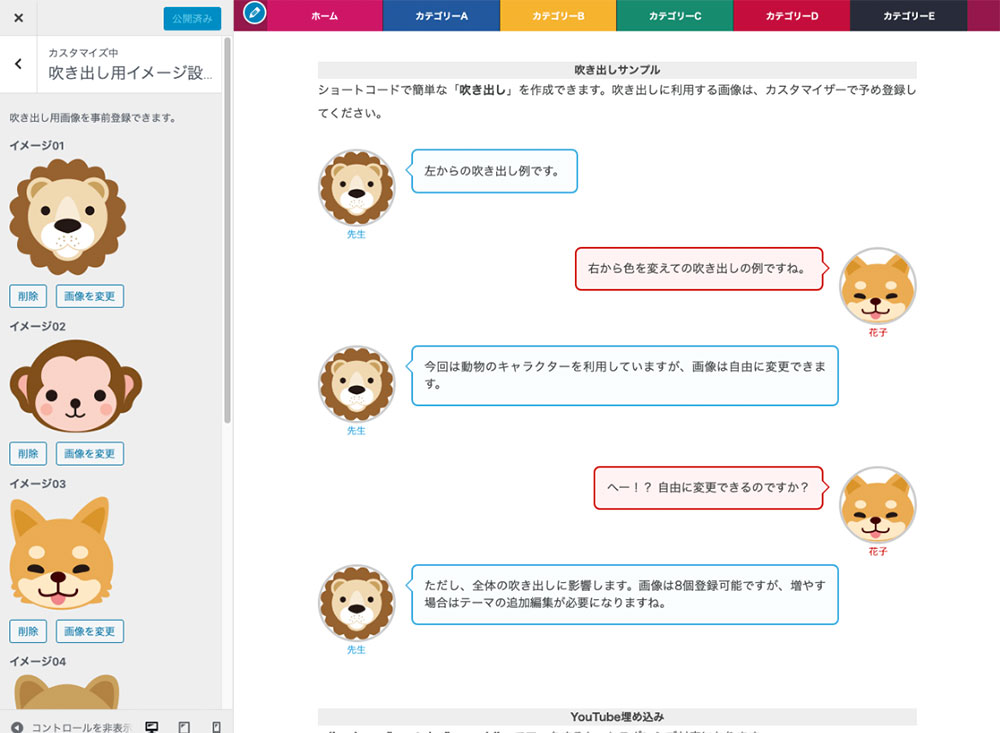Click lion avatar beside 今回は動物のキャラクター bubble

click(357, 384)
